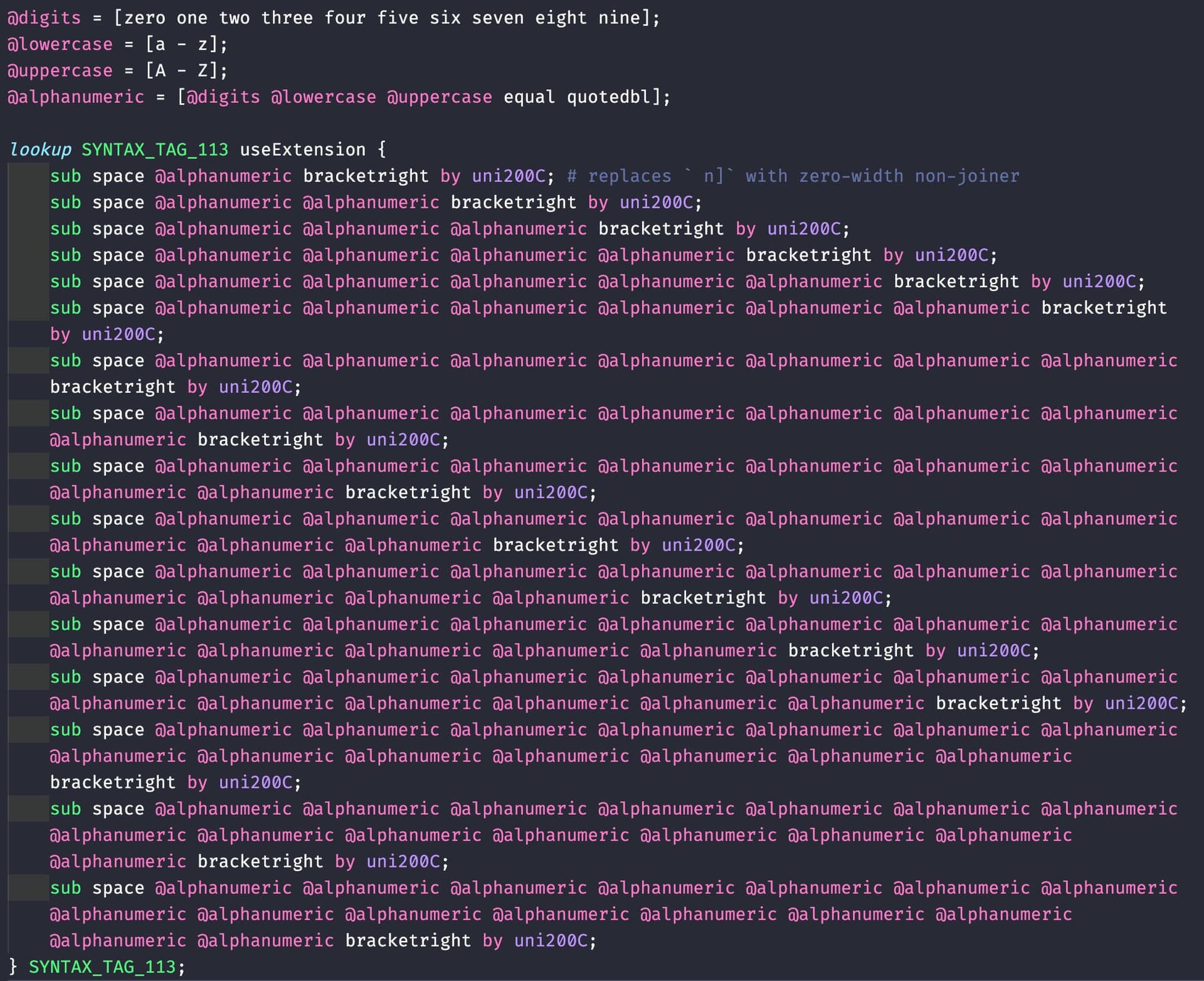Screen dimensions: 1204x981
Task: Click the opening curly brace after useExtension
Action: coord(382,149)
